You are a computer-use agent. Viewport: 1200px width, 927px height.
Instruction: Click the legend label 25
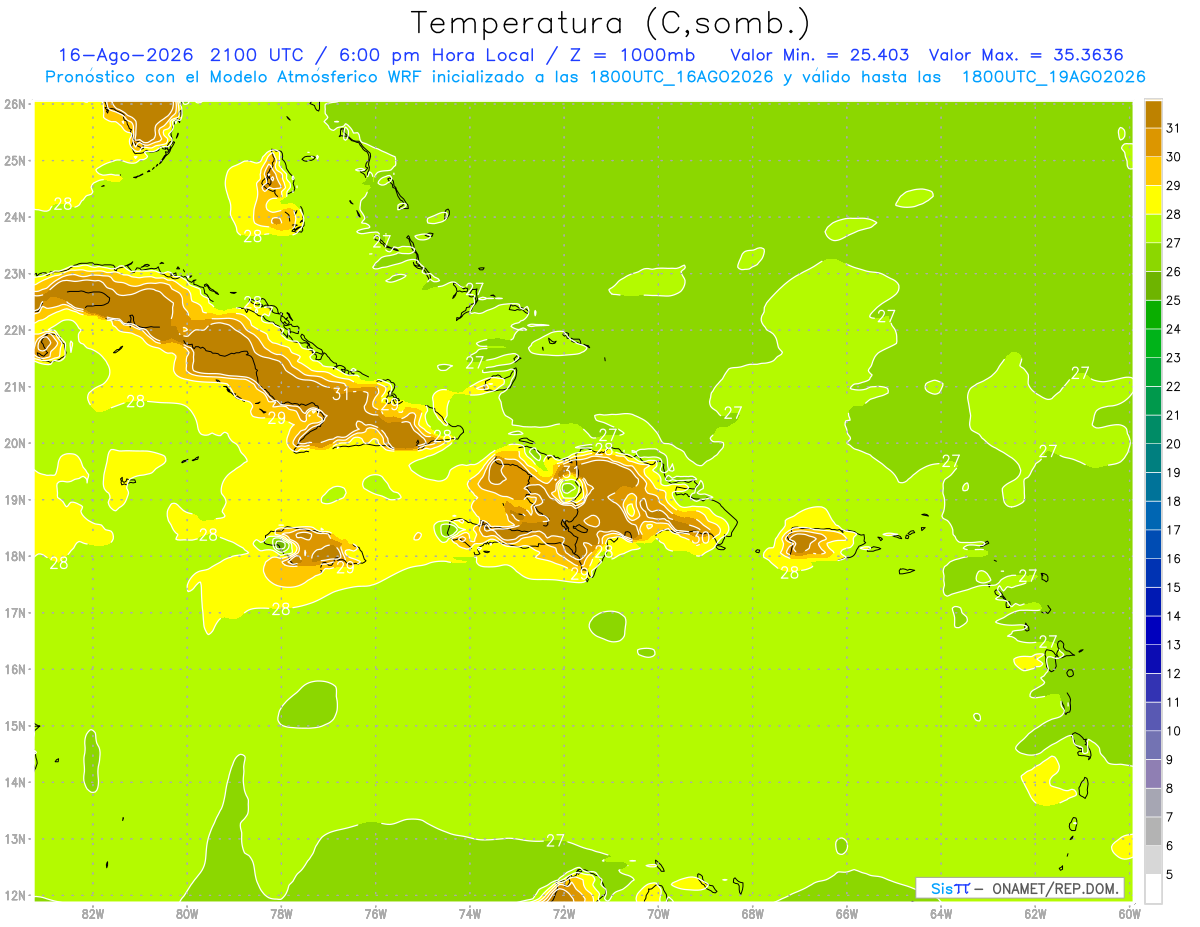(x=1173, y=300)
